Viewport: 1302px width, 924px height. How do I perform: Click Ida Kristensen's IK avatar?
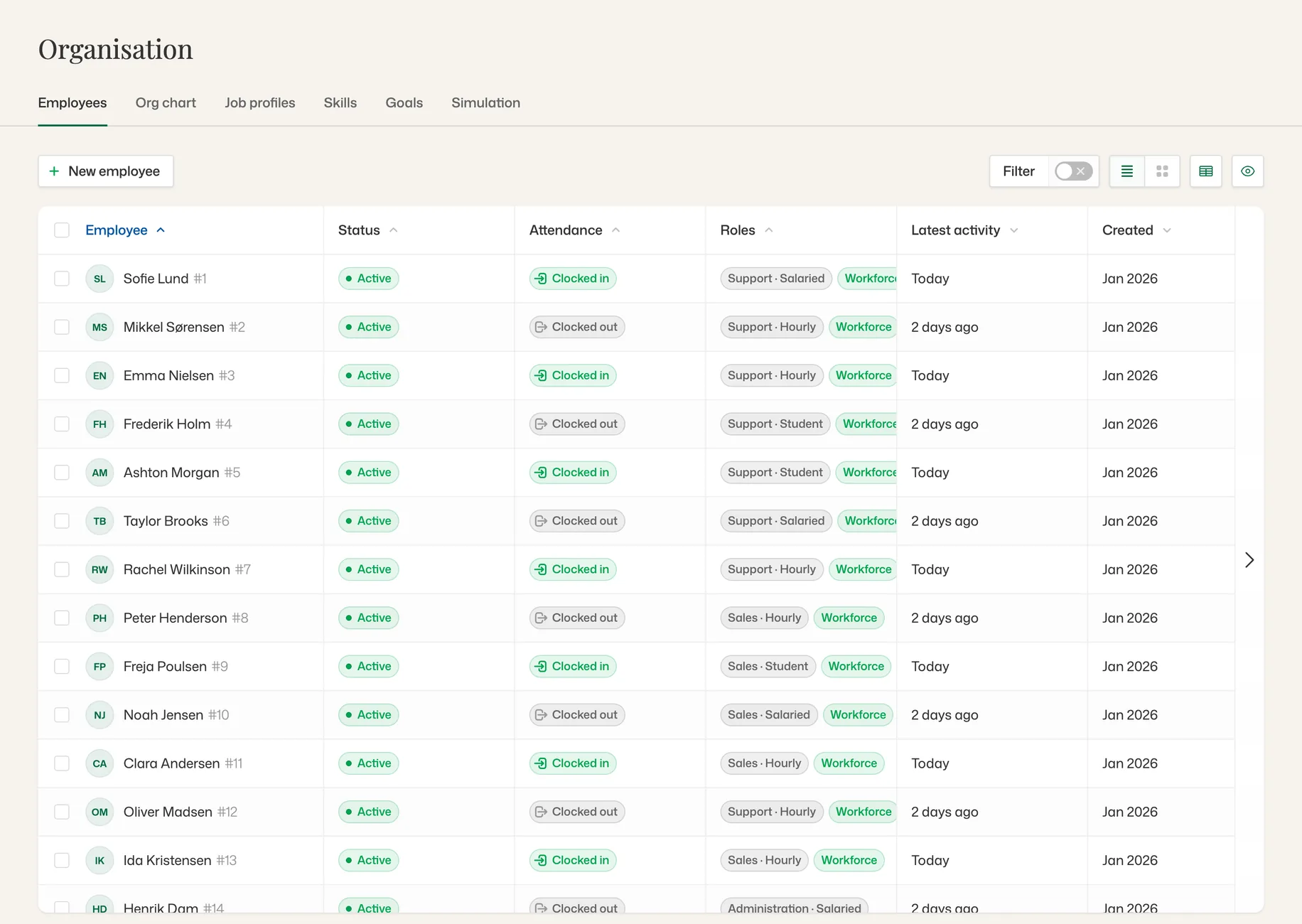point(99,860)
